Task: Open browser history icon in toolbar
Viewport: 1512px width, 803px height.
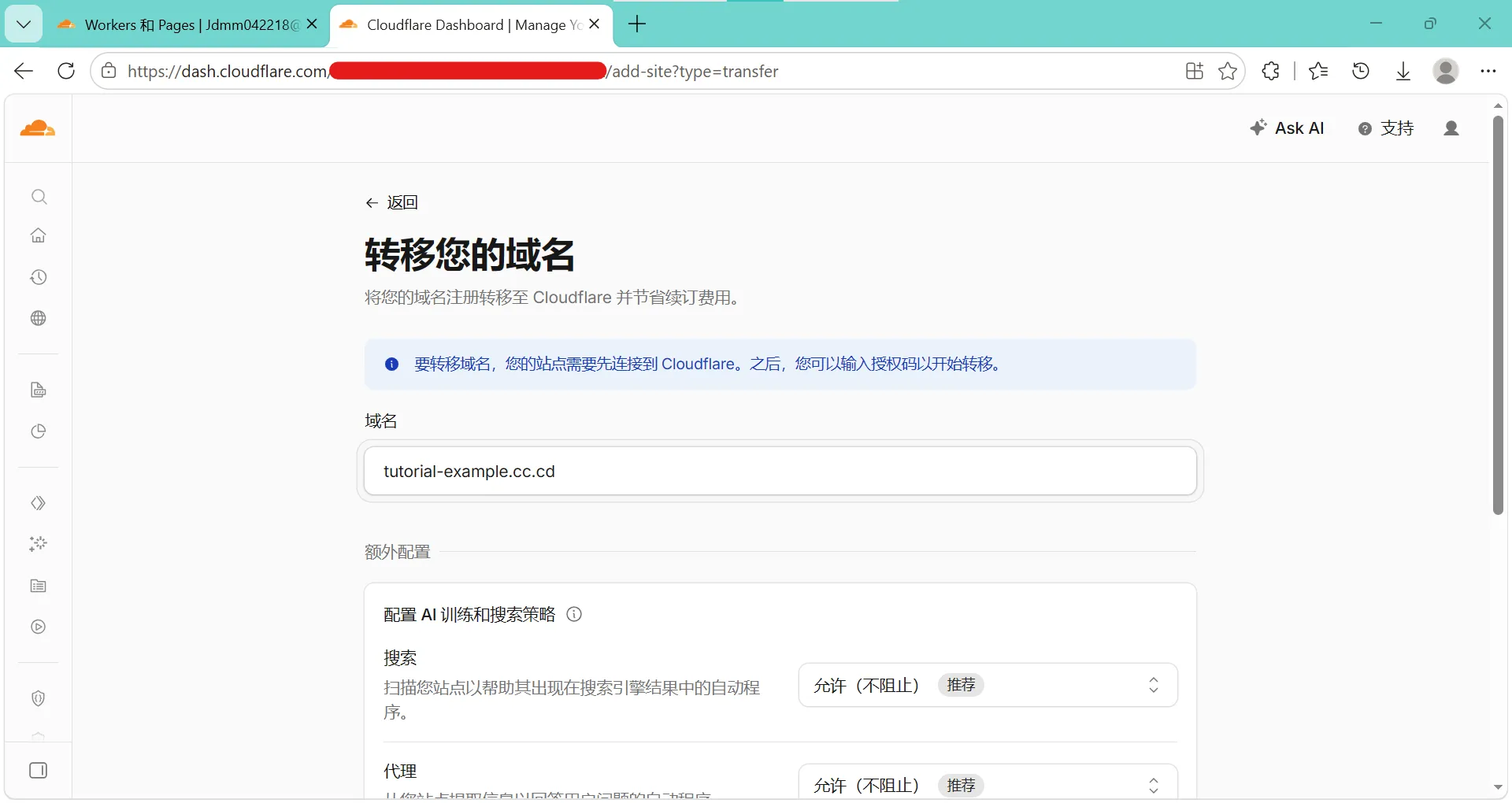Action: tap(1361, 71)
